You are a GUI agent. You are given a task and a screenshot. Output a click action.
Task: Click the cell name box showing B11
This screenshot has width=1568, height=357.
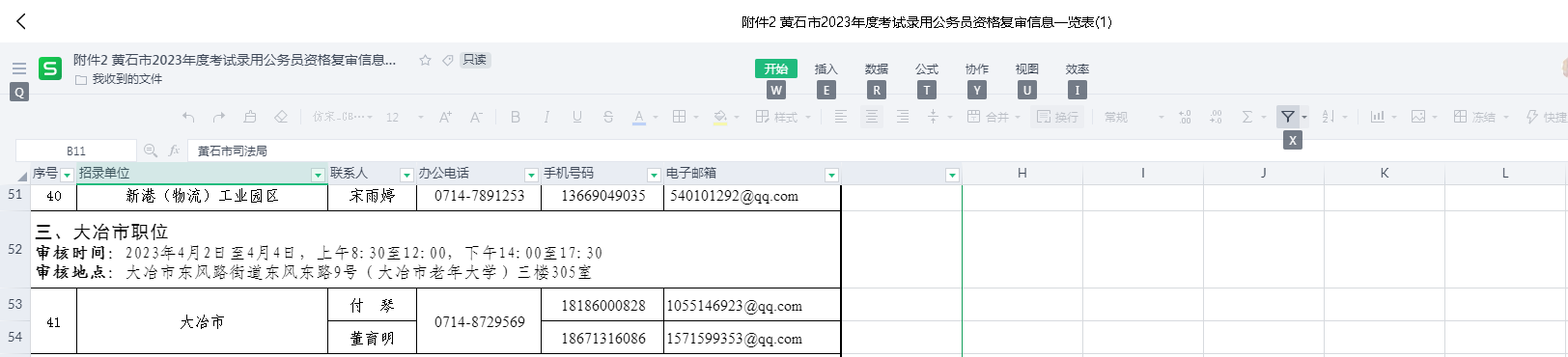pyautogui.click(x=76, y=151)
